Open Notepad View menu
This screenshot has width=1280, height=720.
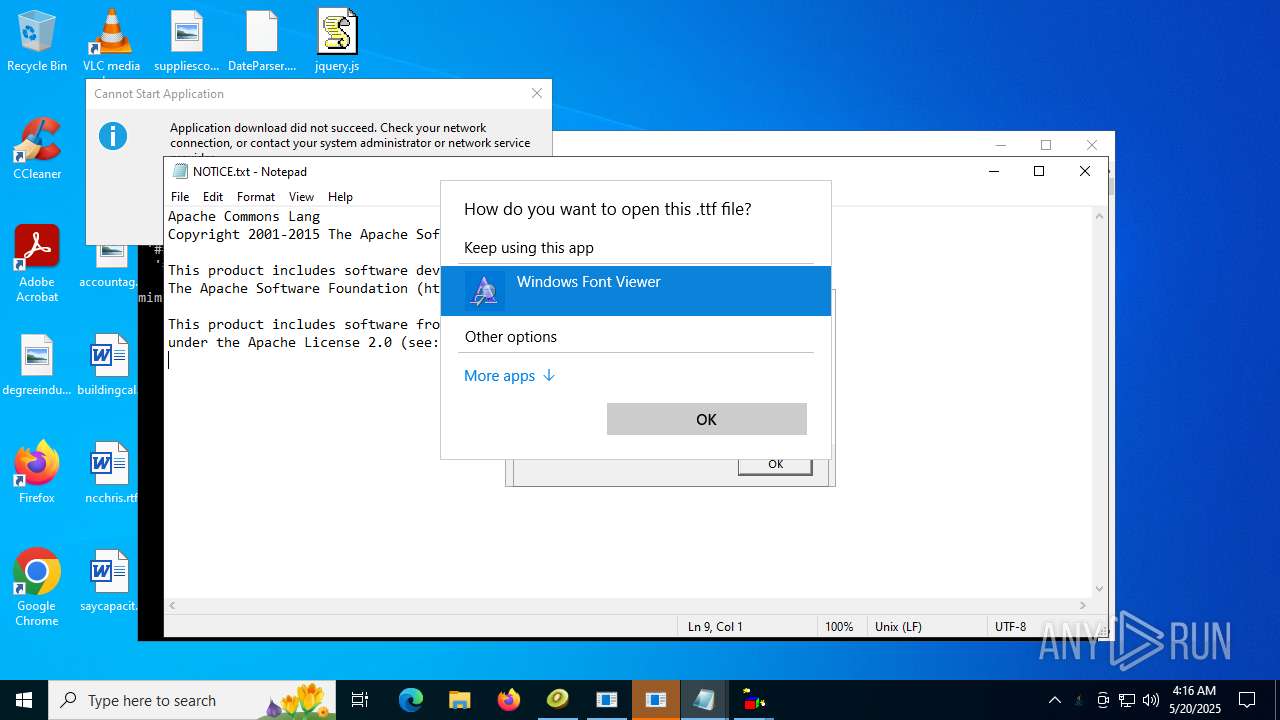[x=301, y=197]
